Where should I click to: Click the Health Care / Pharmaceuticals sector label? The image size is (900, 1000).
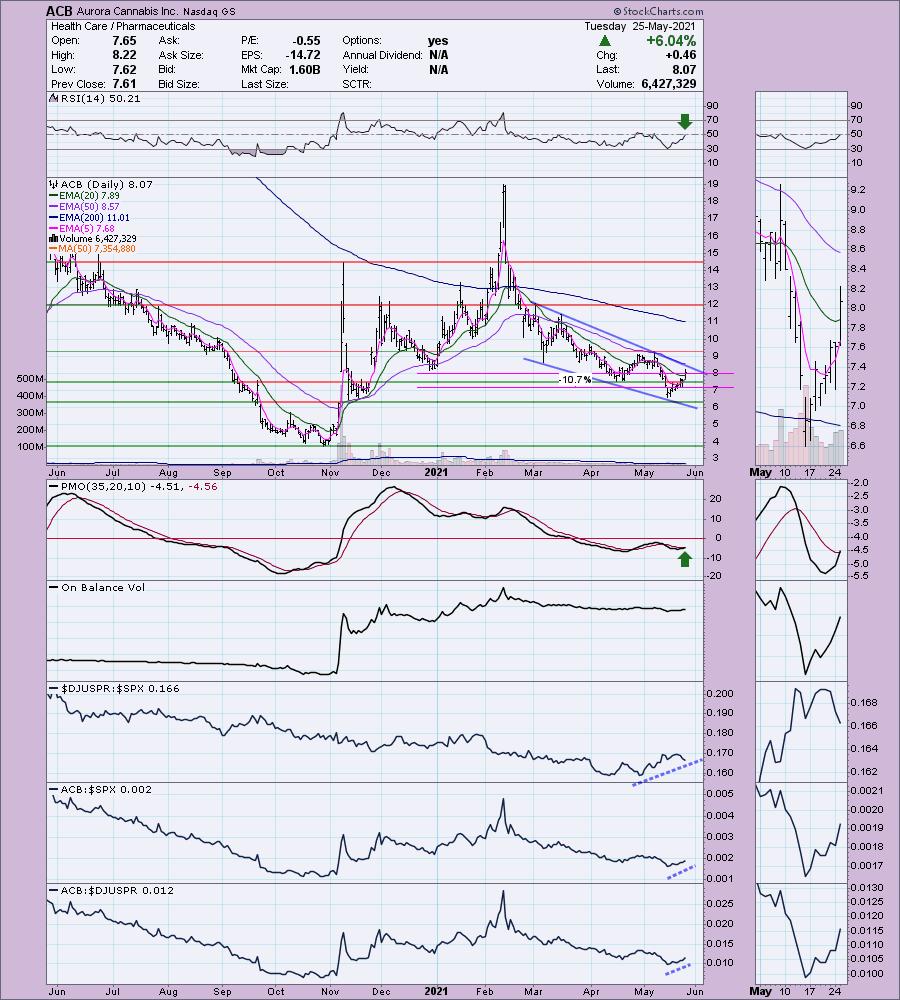(123, 26)
